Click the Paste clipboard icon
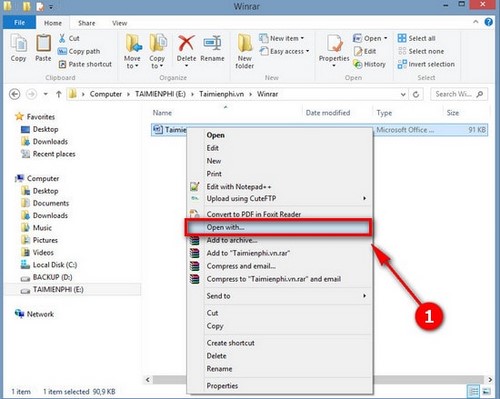 43,43
